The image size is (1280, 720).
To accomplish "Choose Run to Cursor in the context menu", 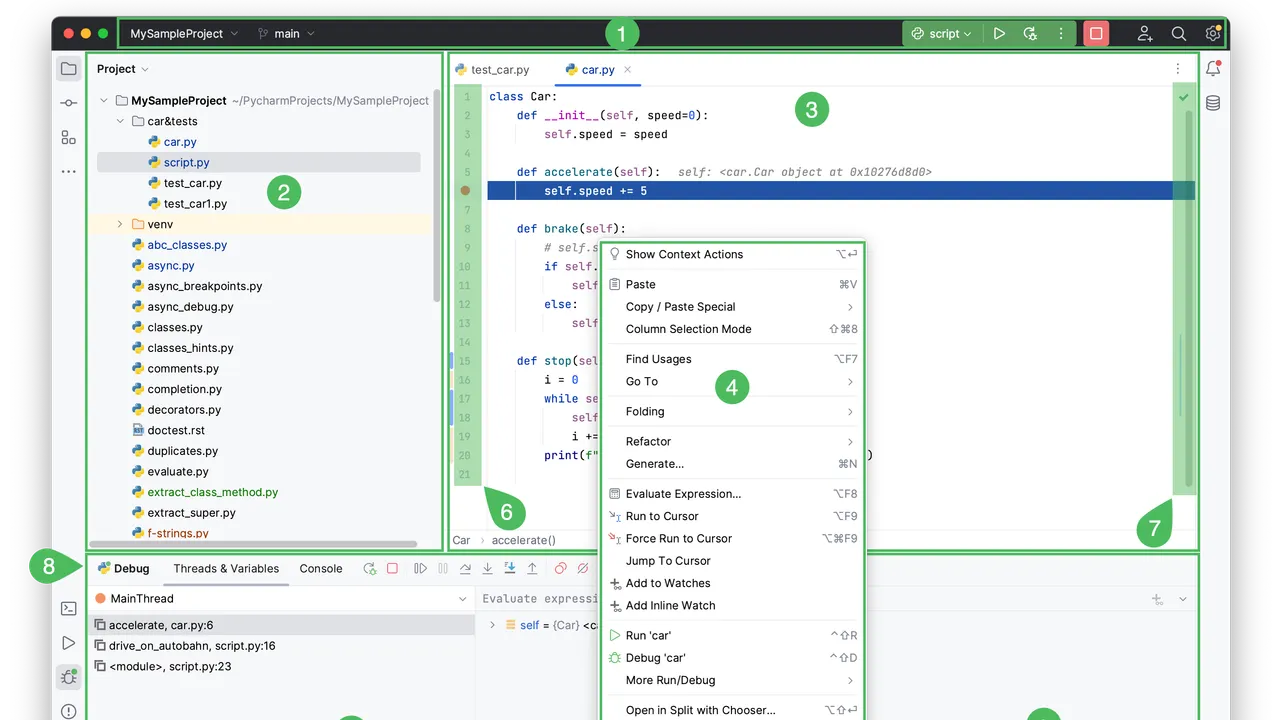I will [x=734, y=516].
